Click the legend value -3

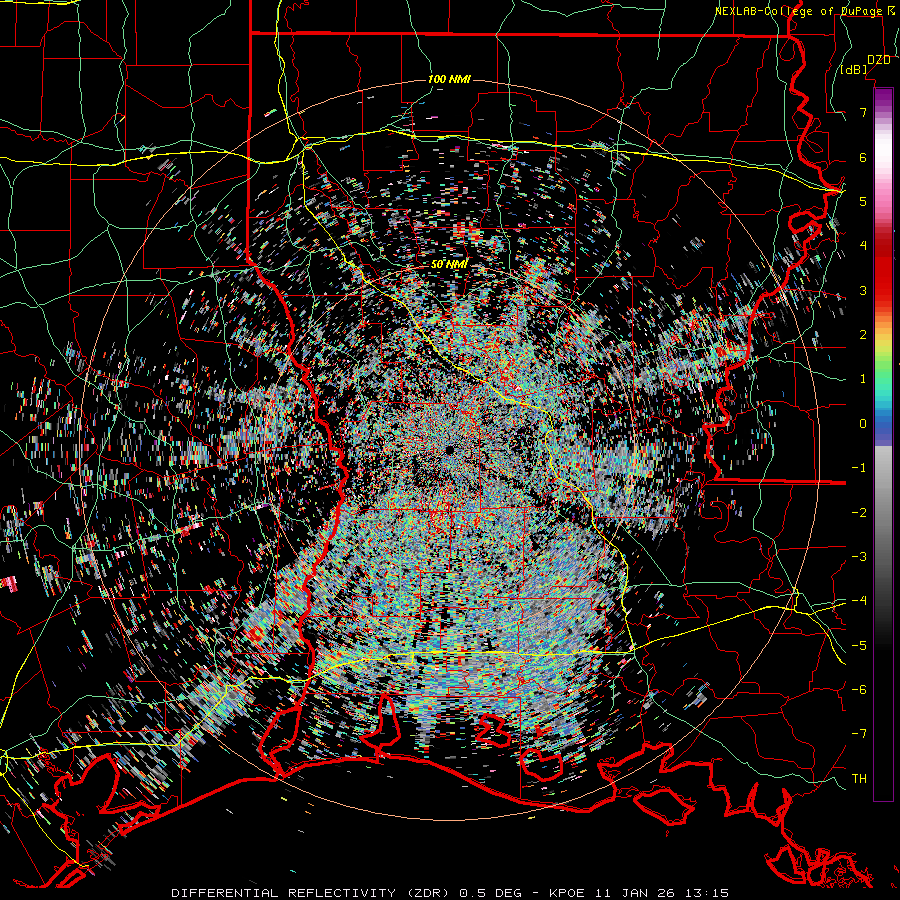pos(859,556)
